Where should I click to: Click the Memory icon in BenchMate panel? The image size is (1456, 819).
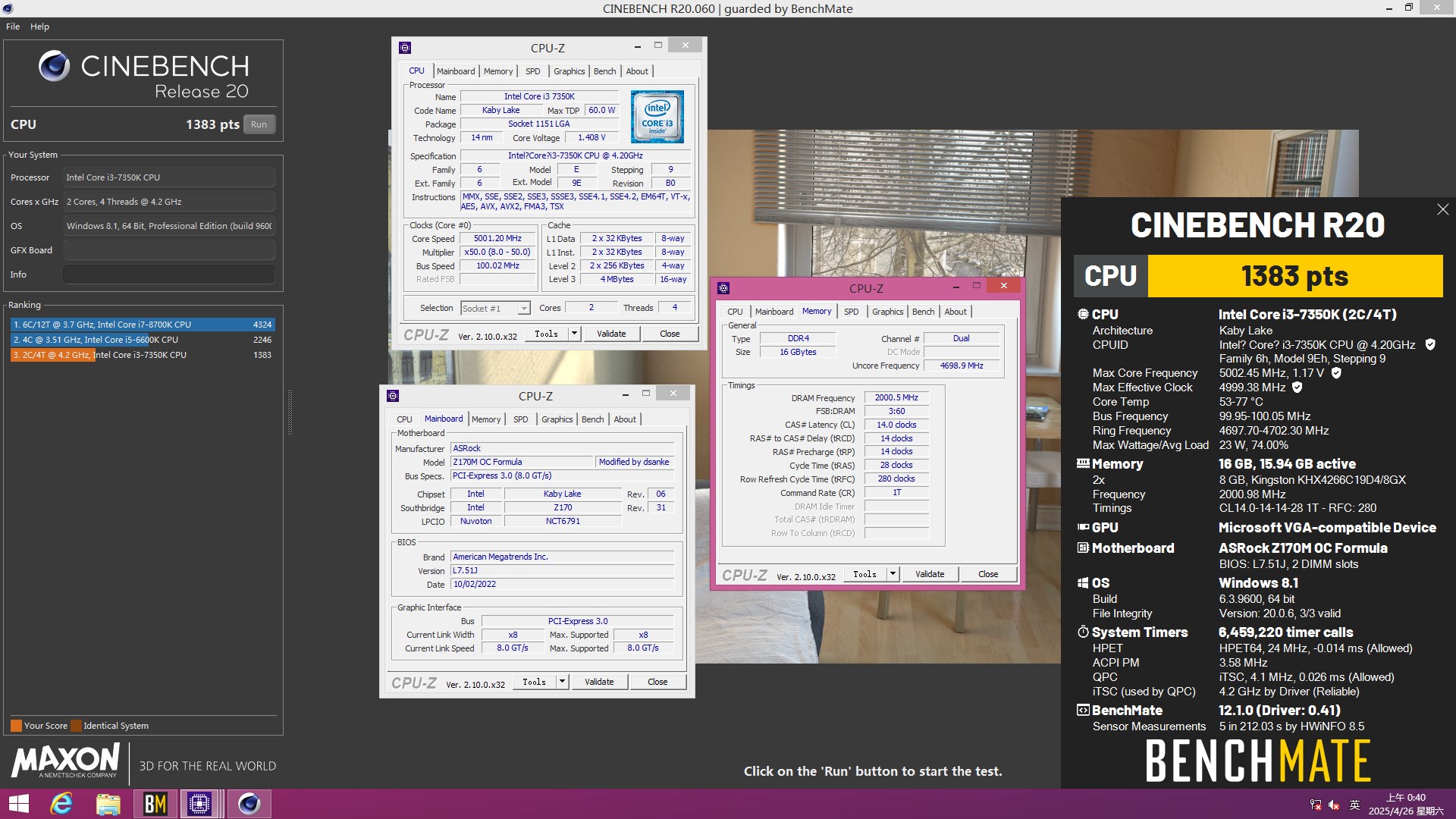coord(1083,463)
